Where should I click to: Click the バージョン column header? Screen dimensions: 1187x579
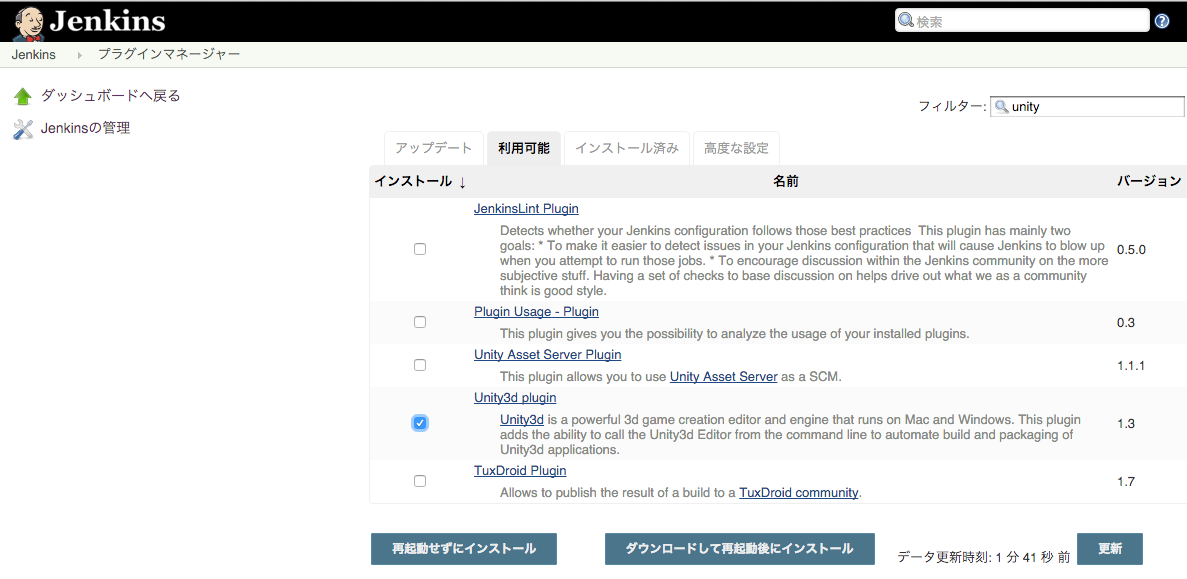pyautogui.click(x=1149, y=182)
